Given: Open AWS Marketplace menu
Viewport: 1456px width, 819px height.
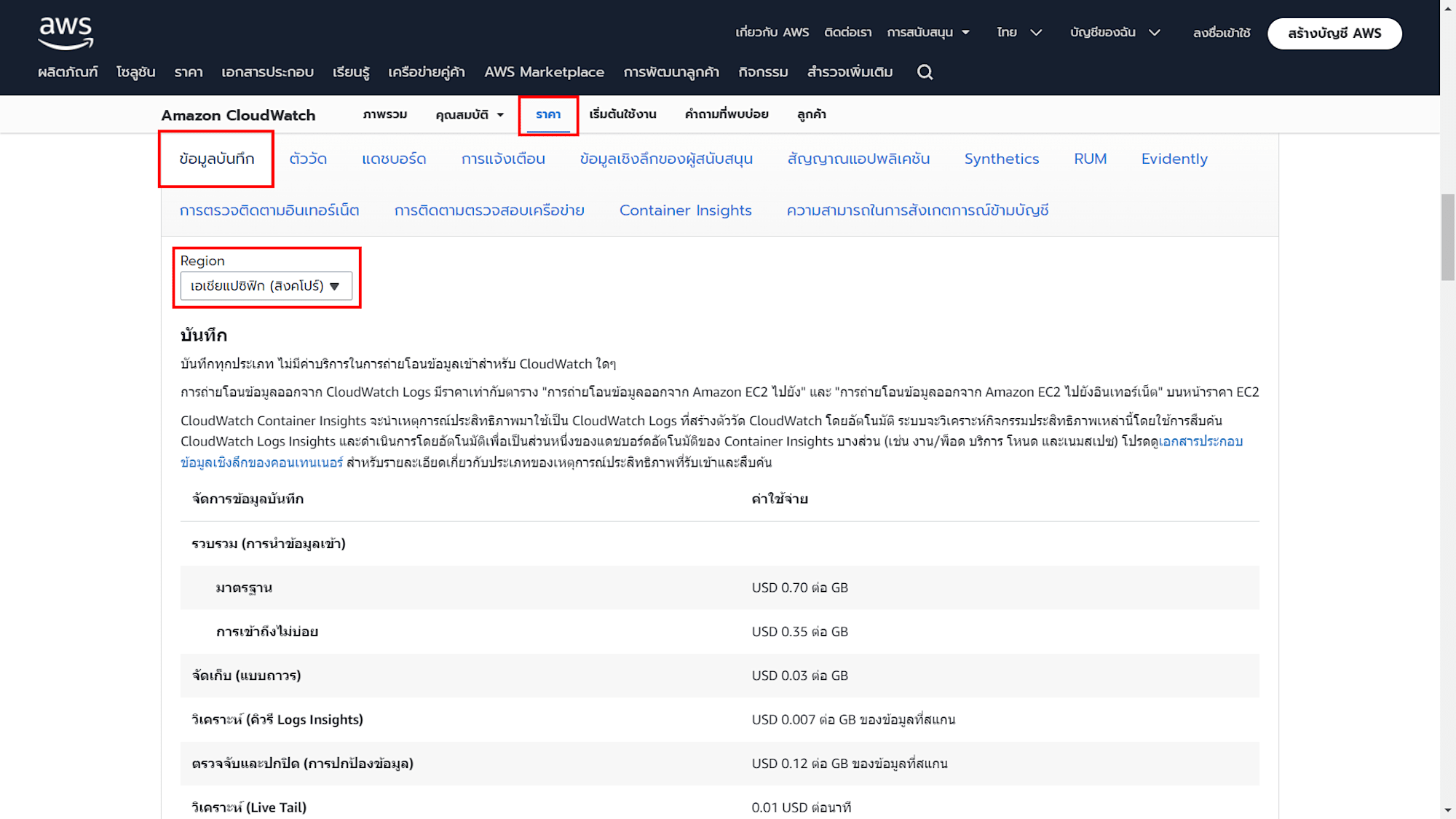Looking at the screenshot, I should pyautogui.click(x=544, y=72).
